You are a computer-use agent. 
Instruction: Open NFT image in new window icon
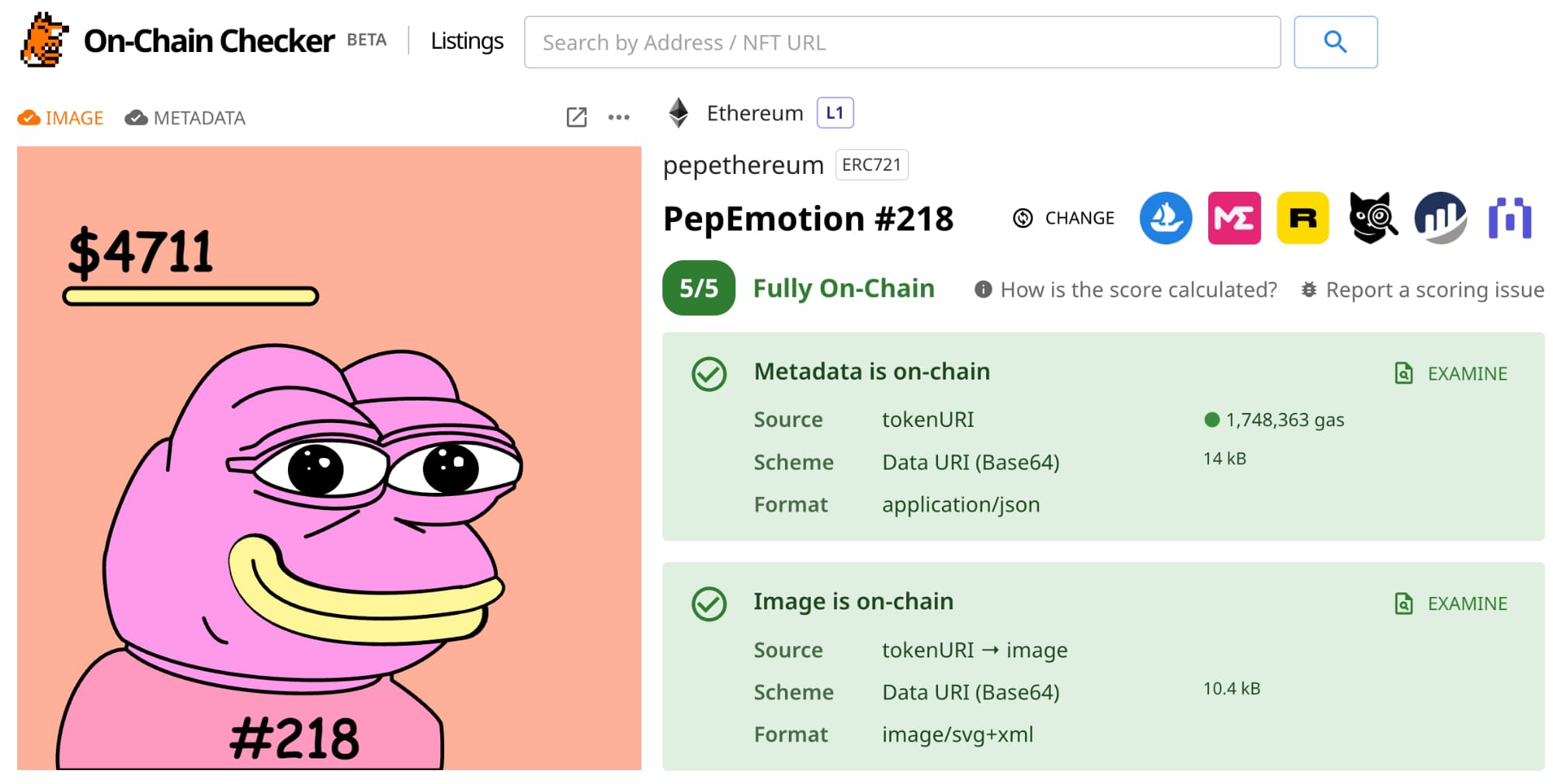point(576,117)
